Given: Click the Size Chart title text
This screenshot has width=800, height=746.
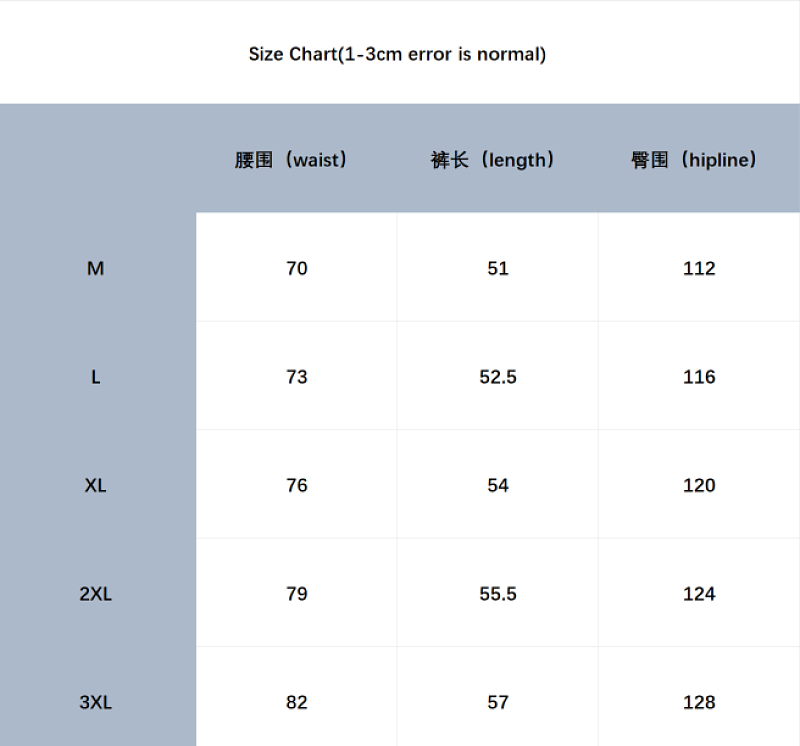Looking at the screenshot, I should pyautogui.click(x=397, y=54).
